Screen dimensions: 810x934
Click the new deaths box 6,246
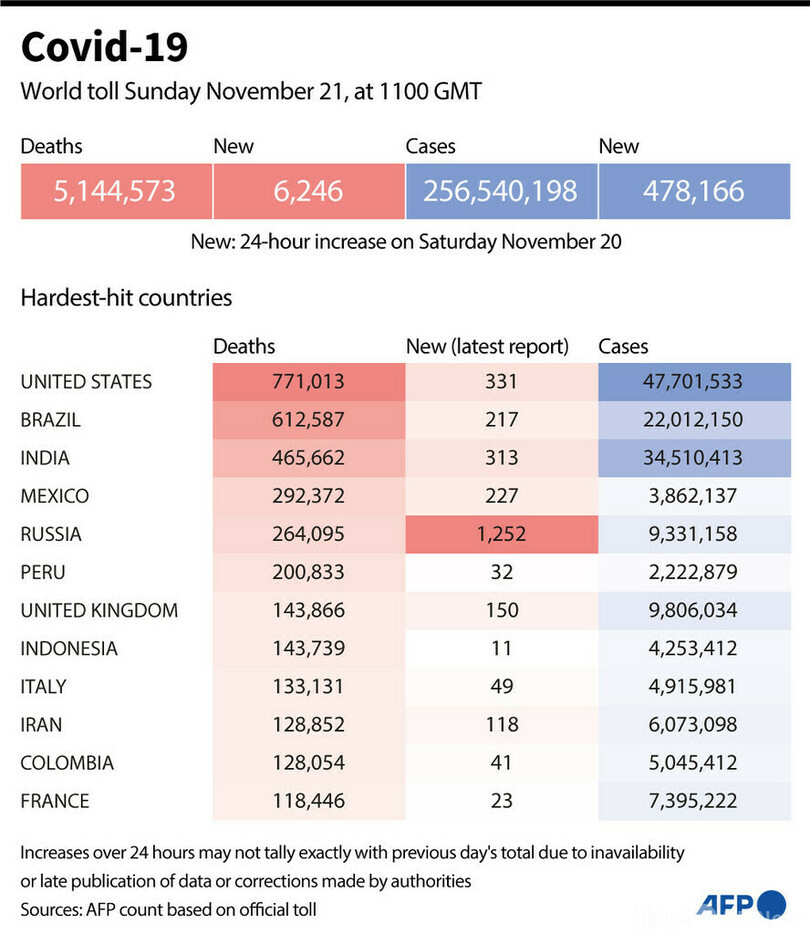pos(308,190)
